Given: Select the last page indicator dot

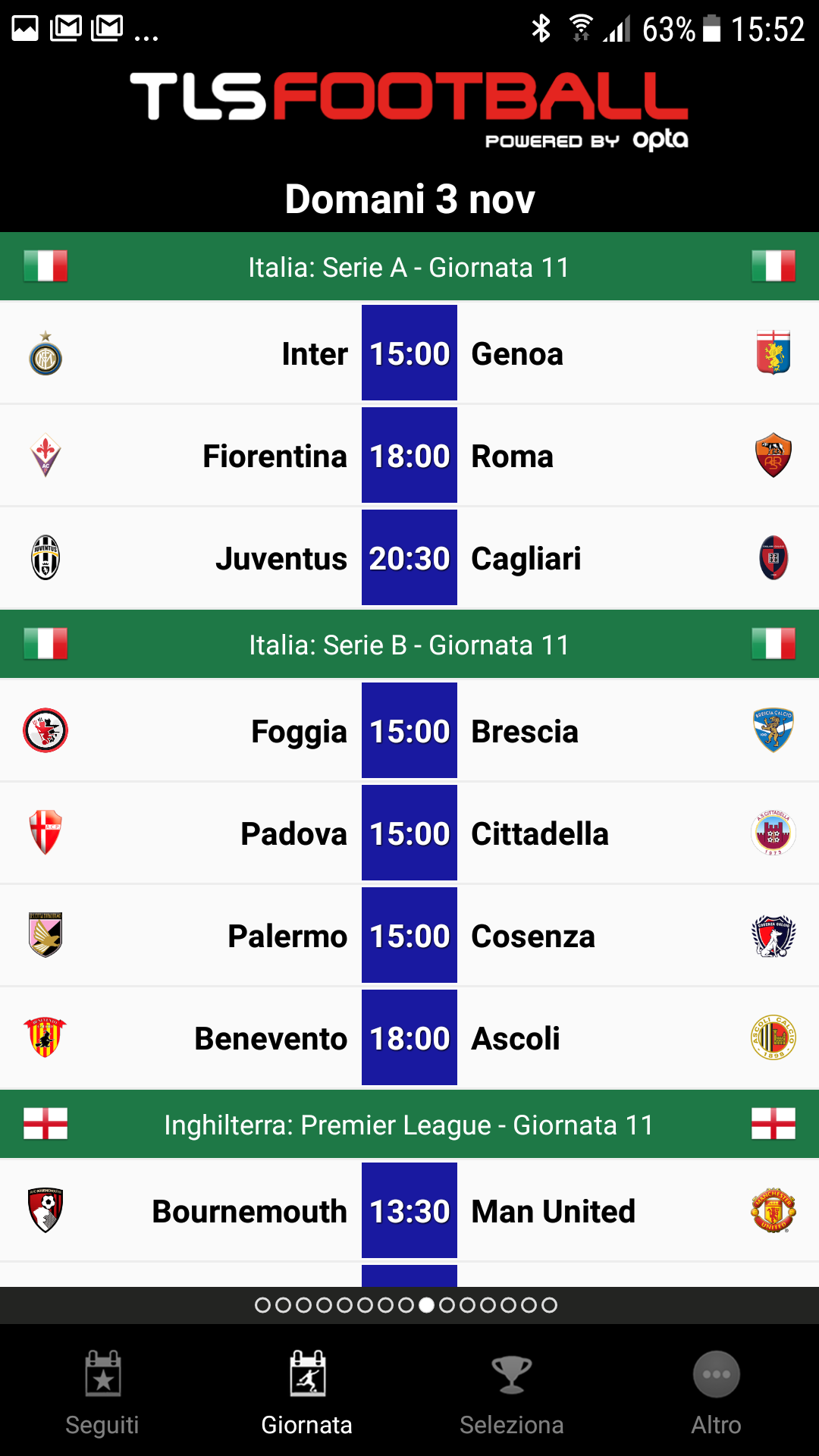Looking at the screenshot, I should pyautogui.click(x=550, y=1305).
